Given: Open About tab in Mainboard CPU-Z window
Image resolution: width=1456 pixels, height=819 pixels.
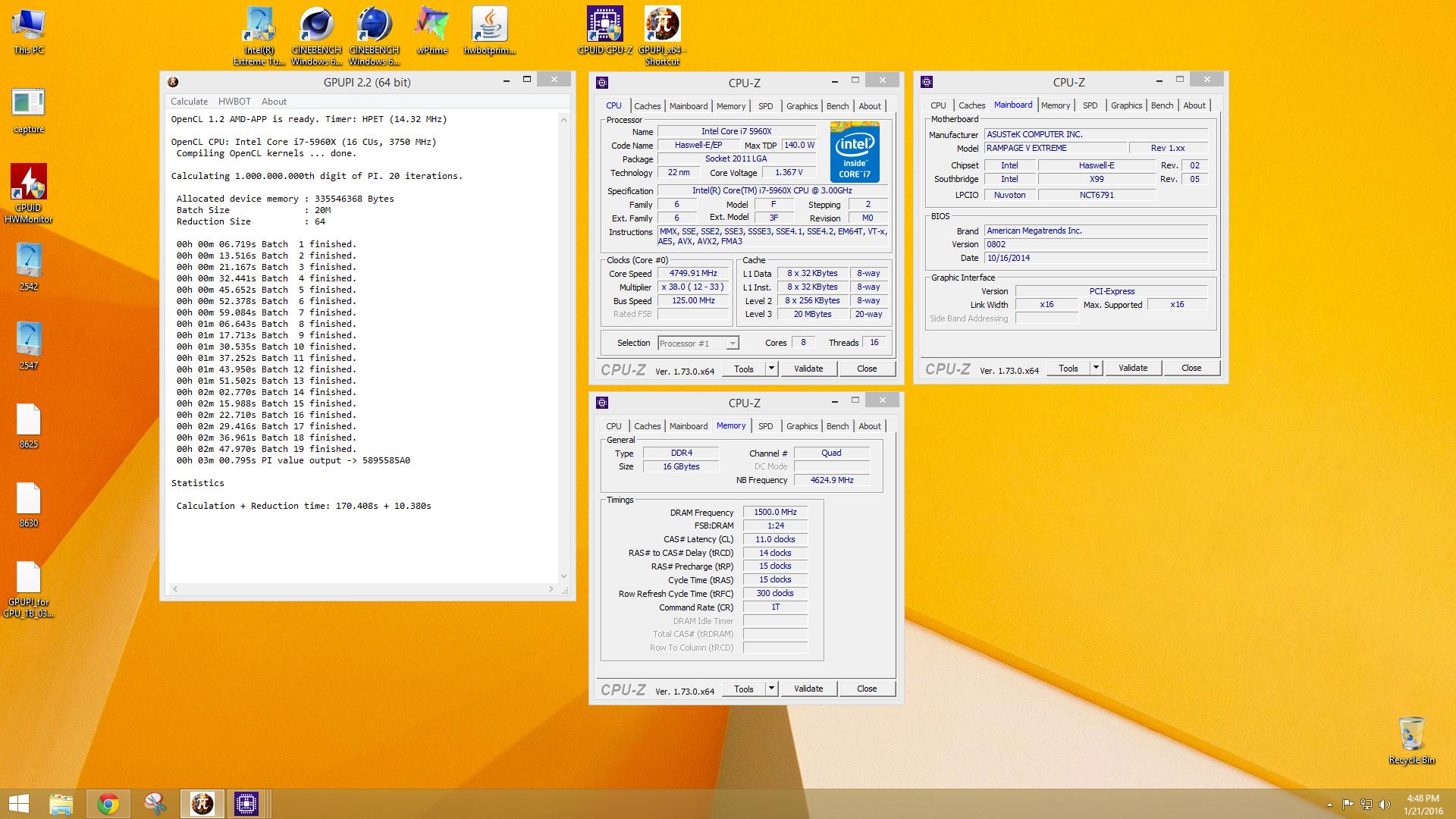Looking at the screenshot, I should (1194, 105).
